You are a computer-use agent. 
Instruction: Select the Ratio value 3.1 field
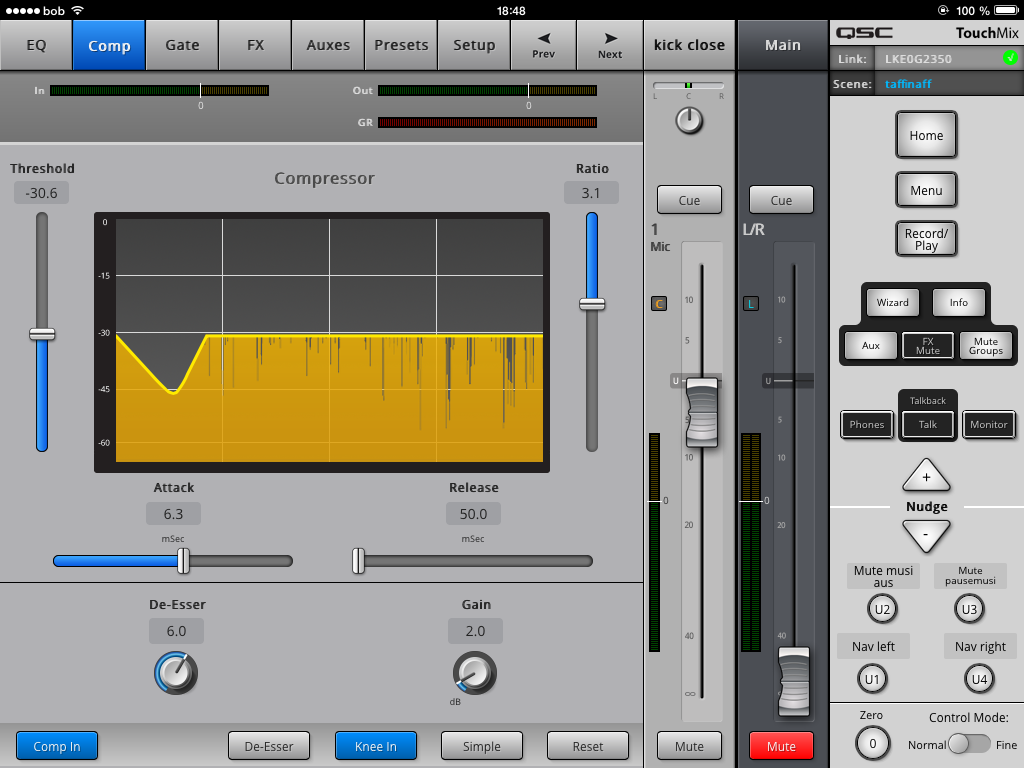click(x=591, y=193)
